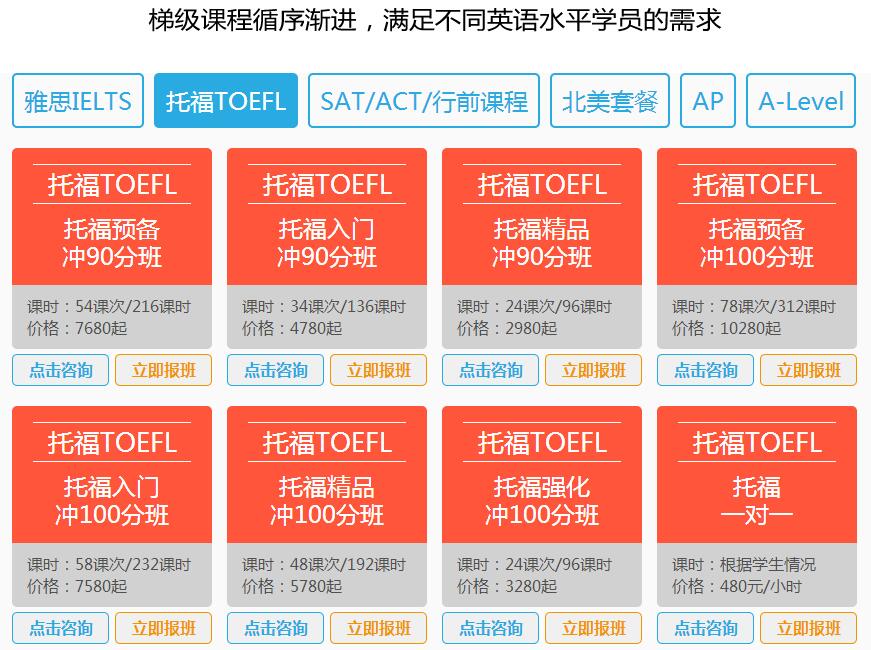Click 点击咨询 under 托福入门冲100分班

61,628
